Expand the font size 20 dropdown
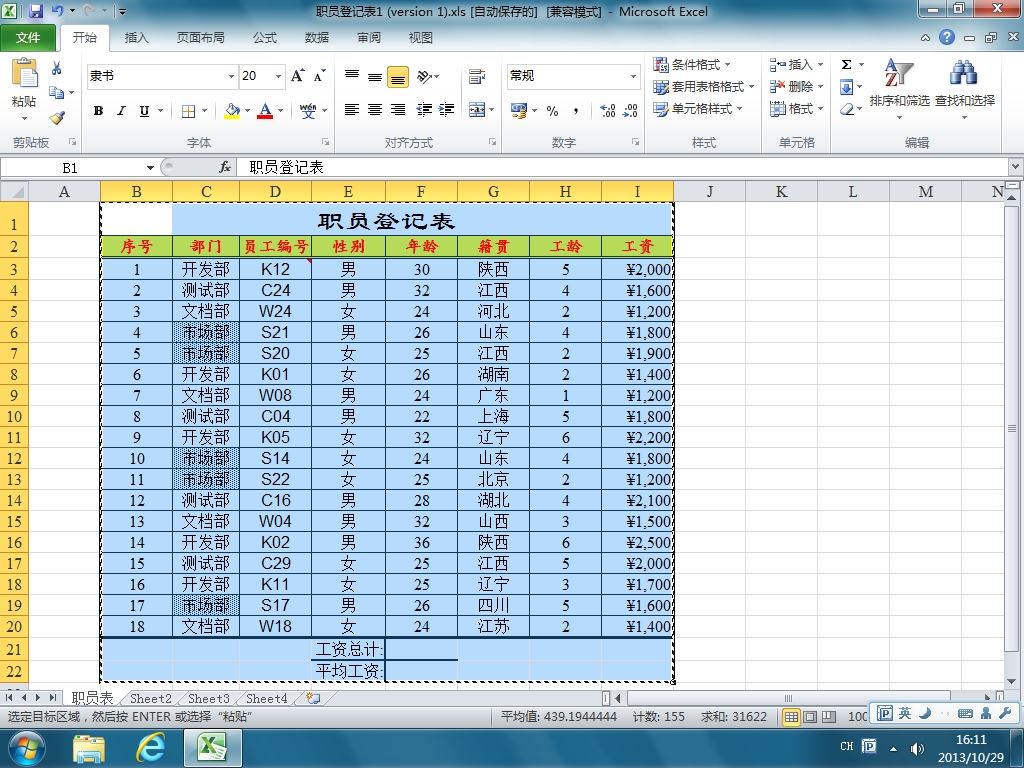 pyautogui.click(x=279, y=76)
